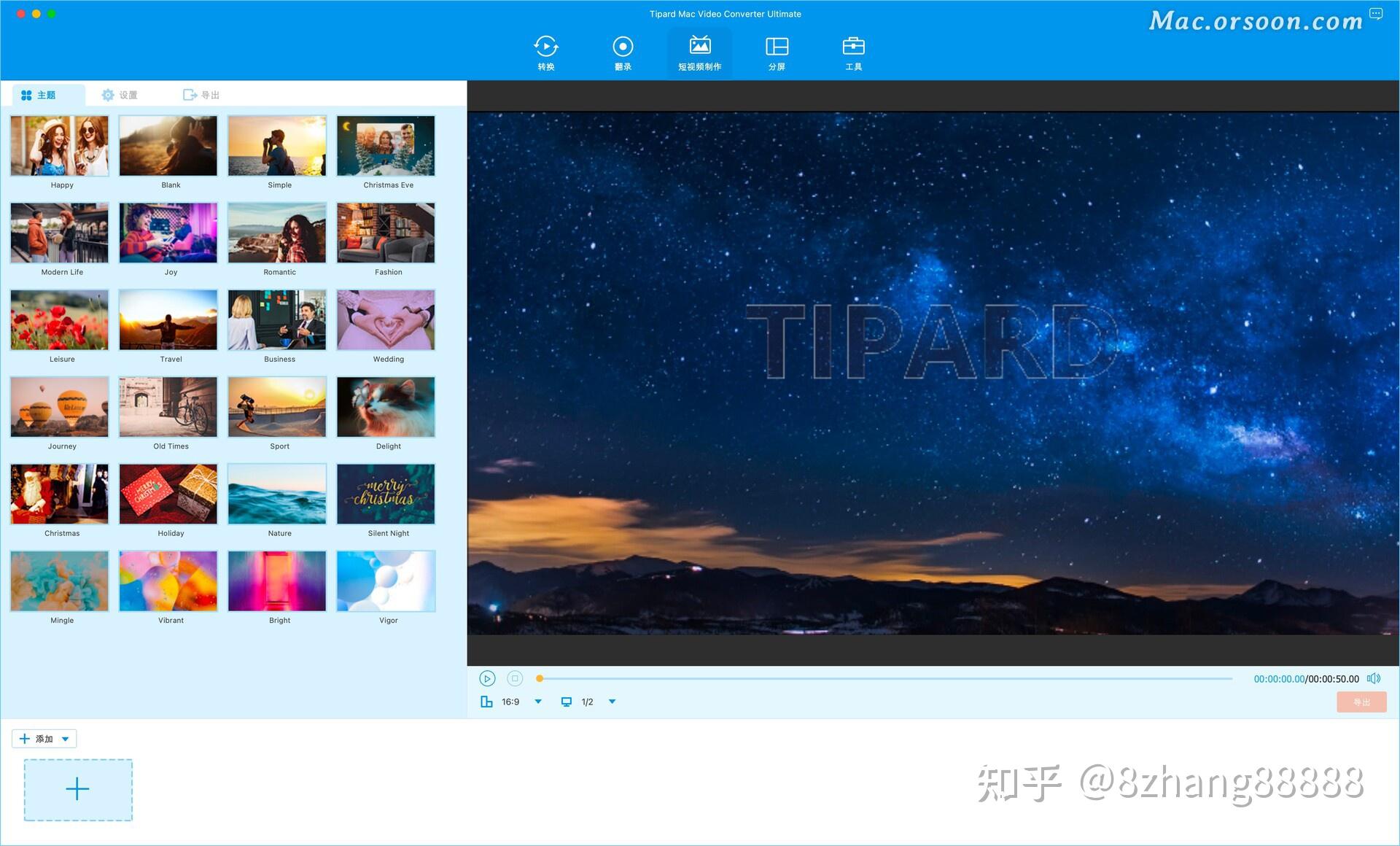The image size is (1400, 846).
Task: Switch to the 翻录 (Ripper) module
Action: click(623, 51)
